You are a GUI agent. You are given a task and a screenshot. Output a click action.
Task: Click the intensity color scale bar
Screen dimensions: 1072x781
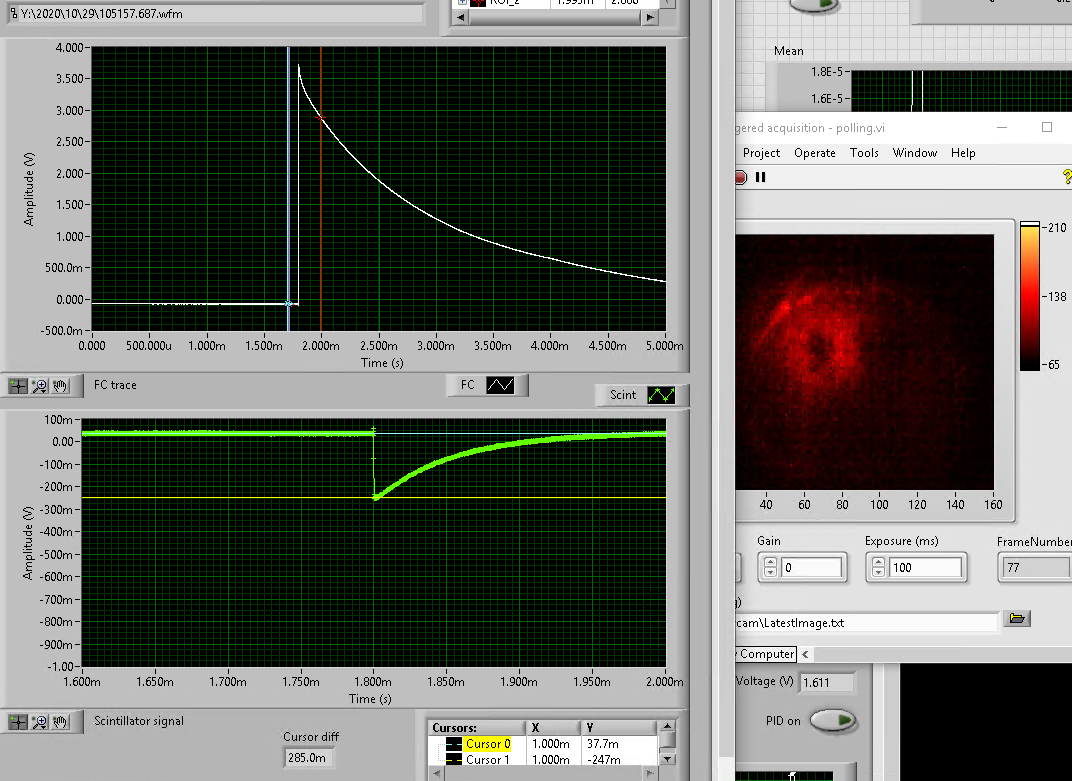[x=1029, y=296]
